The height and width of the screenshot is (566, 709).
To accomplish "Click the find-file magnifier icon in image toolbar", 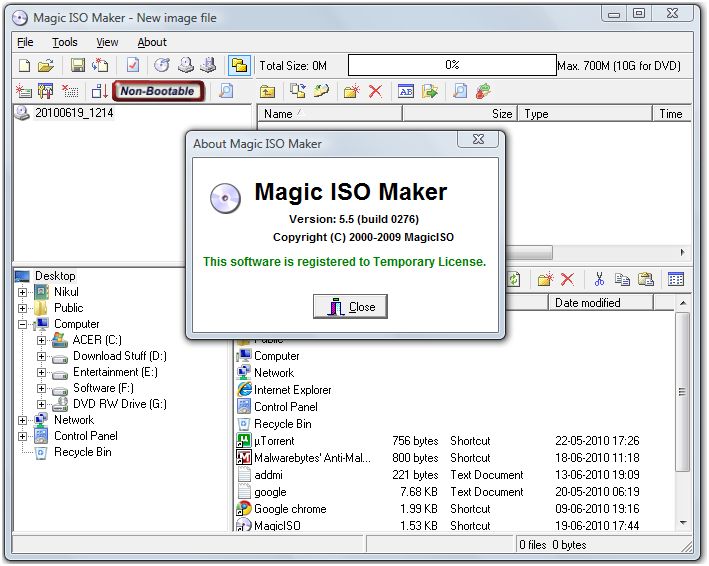I will point(460,92).
